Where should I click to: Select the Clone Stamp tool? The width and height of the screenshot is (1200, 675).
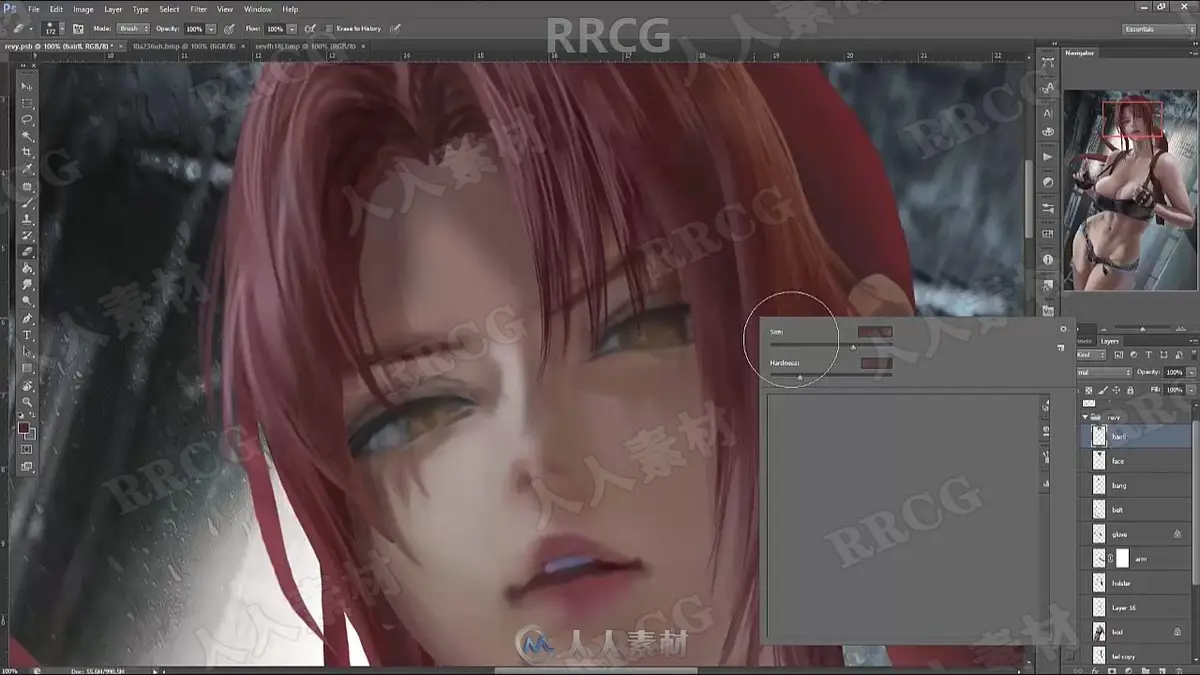coord(28,219)
